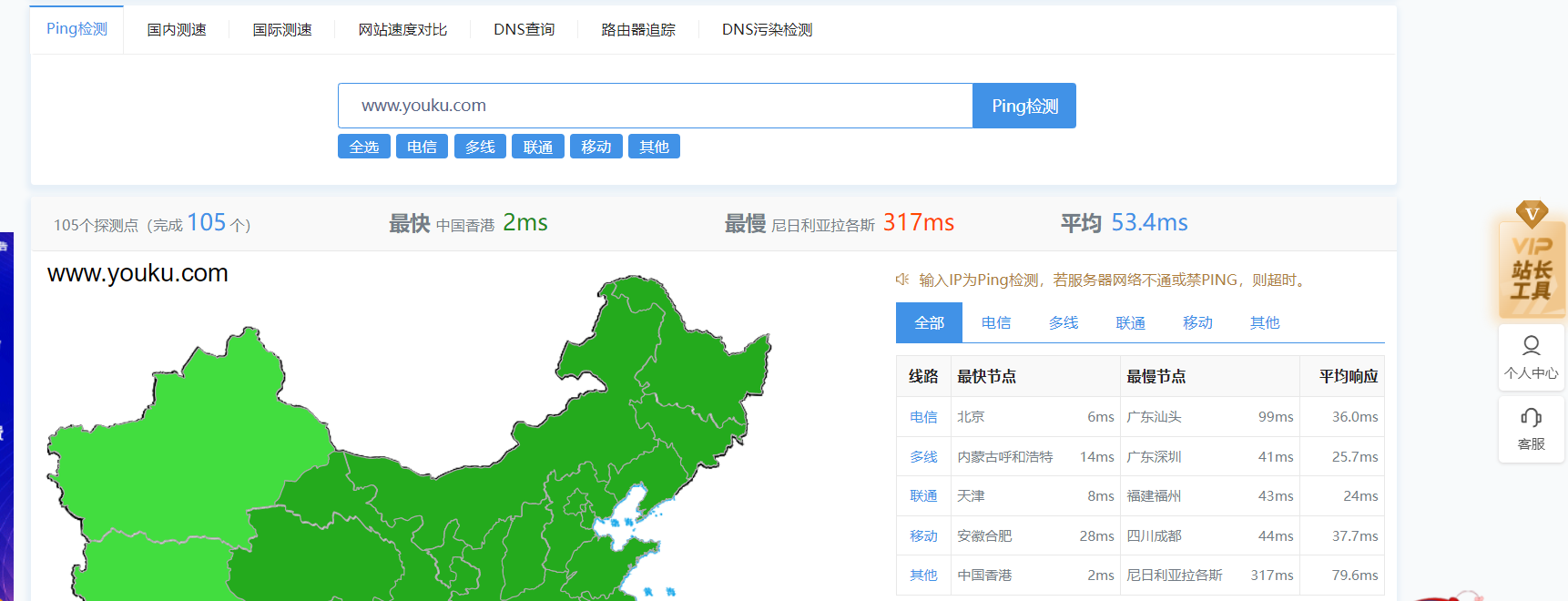This screenshot has width=1568, height=601.
Task: Open DNS污染检测 tab
Action: tap(767, 30)
